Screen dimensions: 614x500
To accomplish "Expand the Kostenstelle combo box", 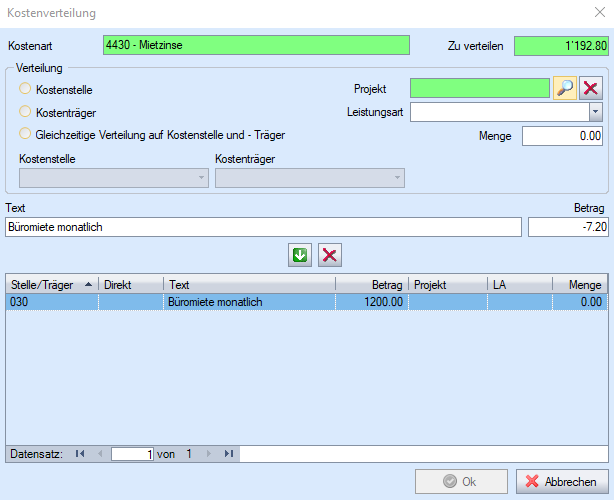I will [x=202, y=177].
